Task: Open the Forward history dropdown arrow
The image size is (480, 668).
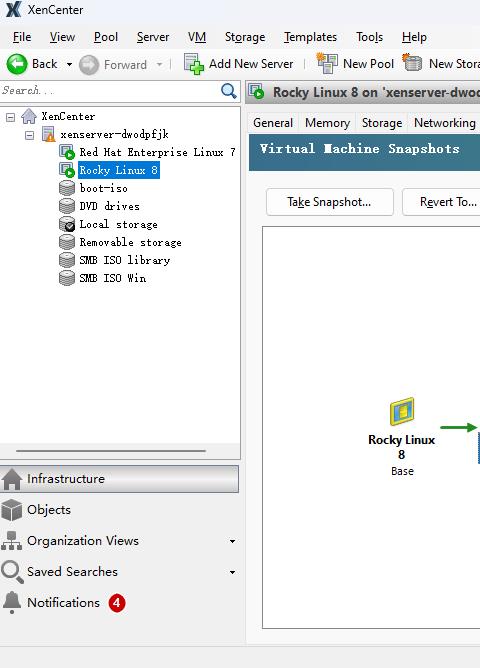Action: coord(159,65)
